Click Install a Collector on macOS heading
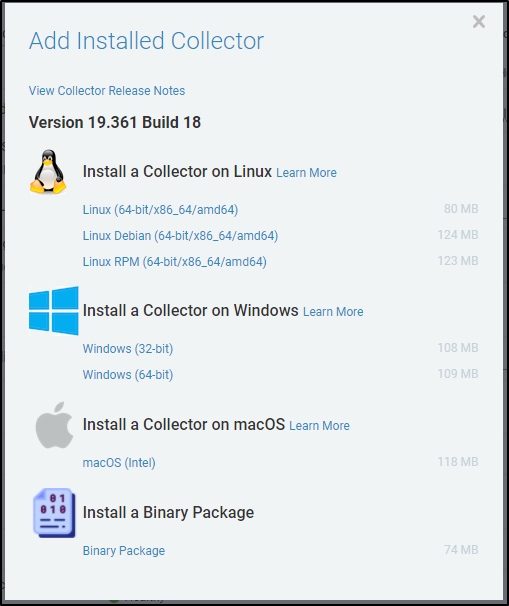 184,425
